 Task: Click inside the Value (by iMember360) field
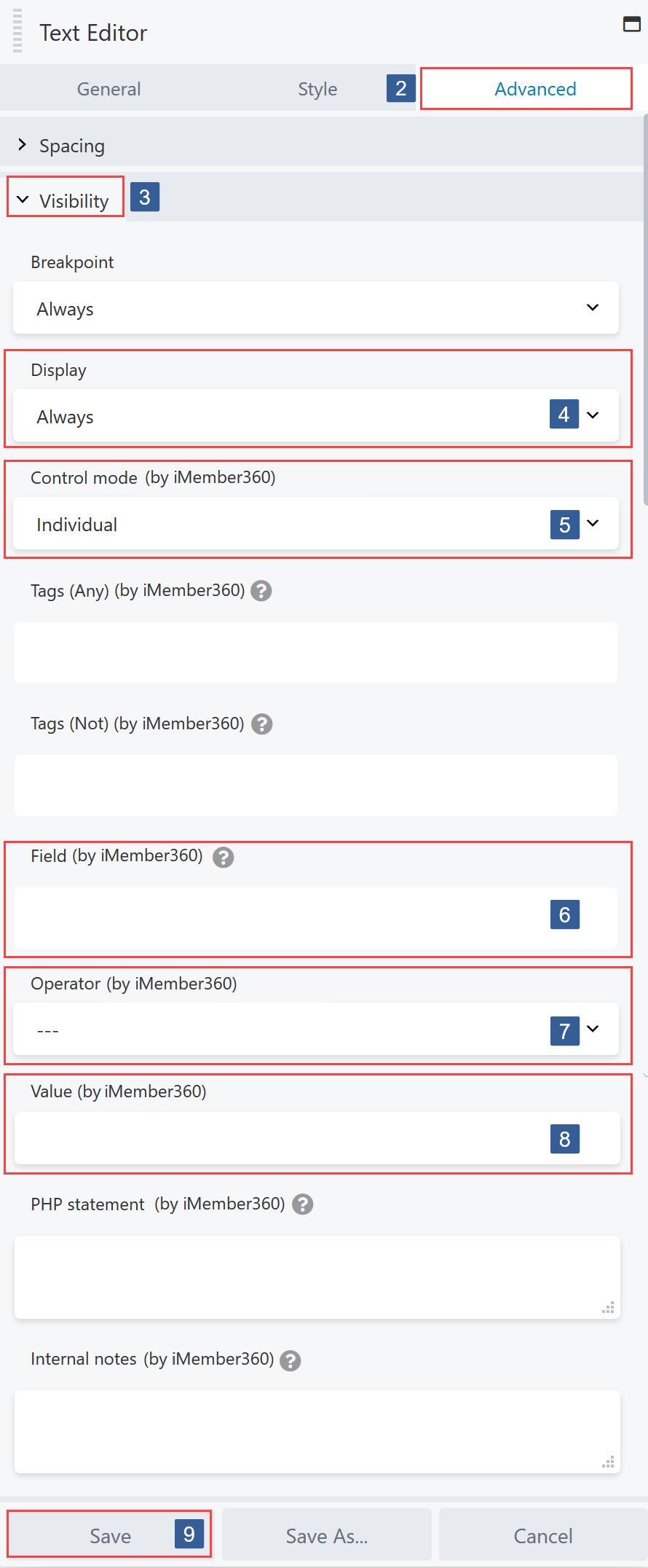[x=291, y=1138]
